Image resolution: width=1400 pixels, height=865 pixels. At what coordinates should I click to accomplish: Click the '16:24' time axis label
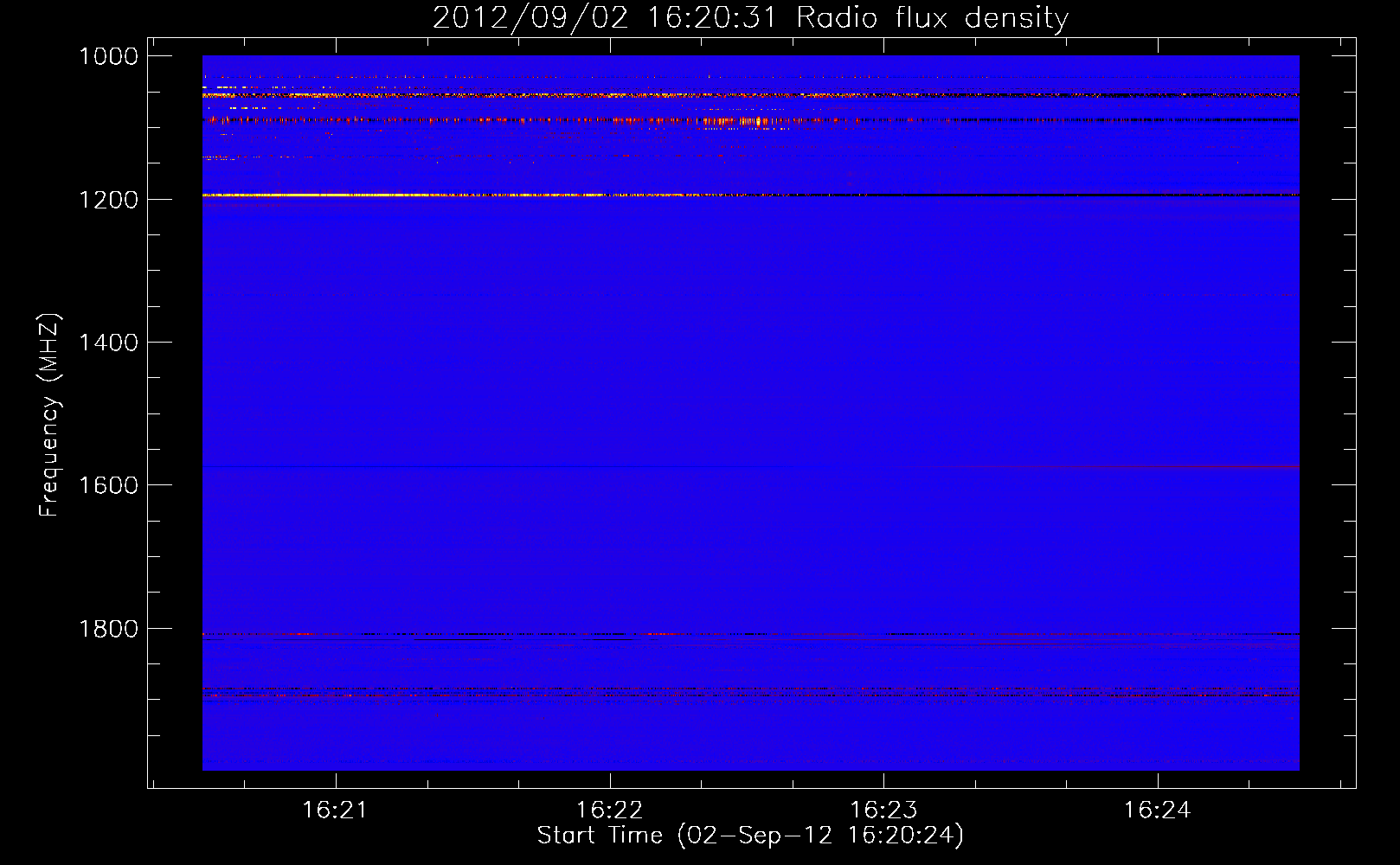pyautogui.click(x=1158, y=810)
